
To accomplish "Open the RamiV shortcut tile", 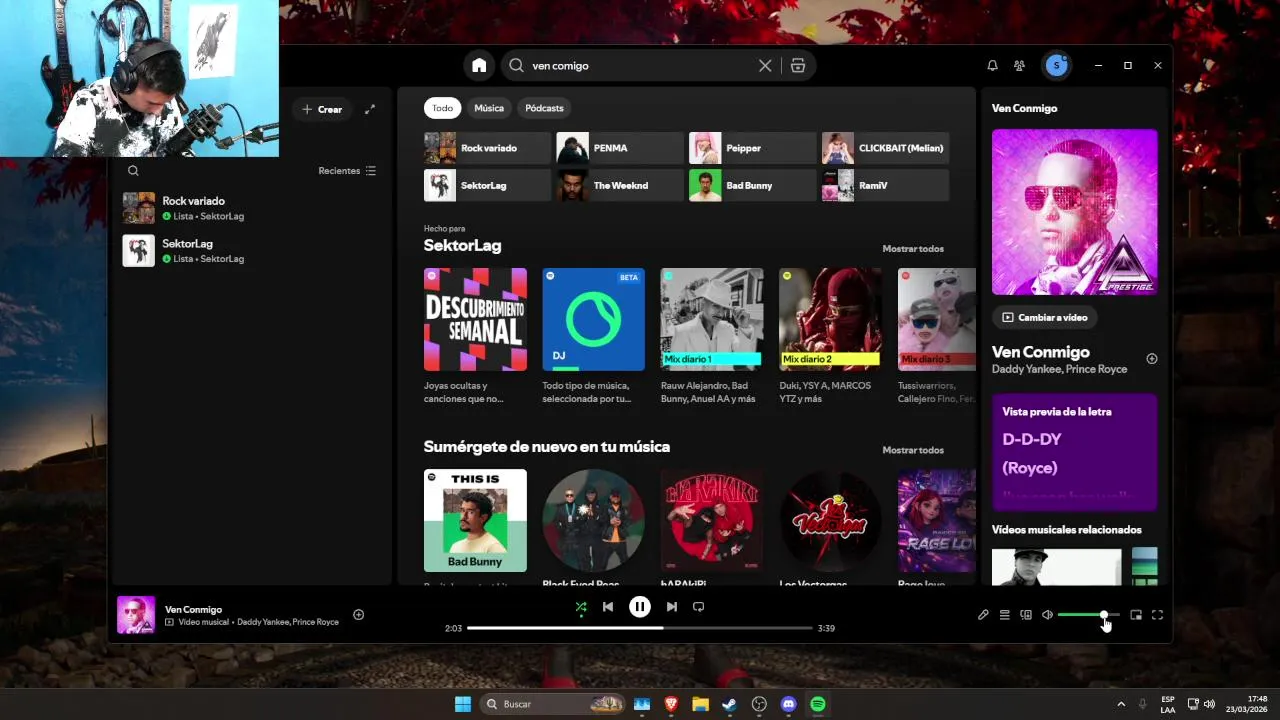I will (x=885, y=185).
